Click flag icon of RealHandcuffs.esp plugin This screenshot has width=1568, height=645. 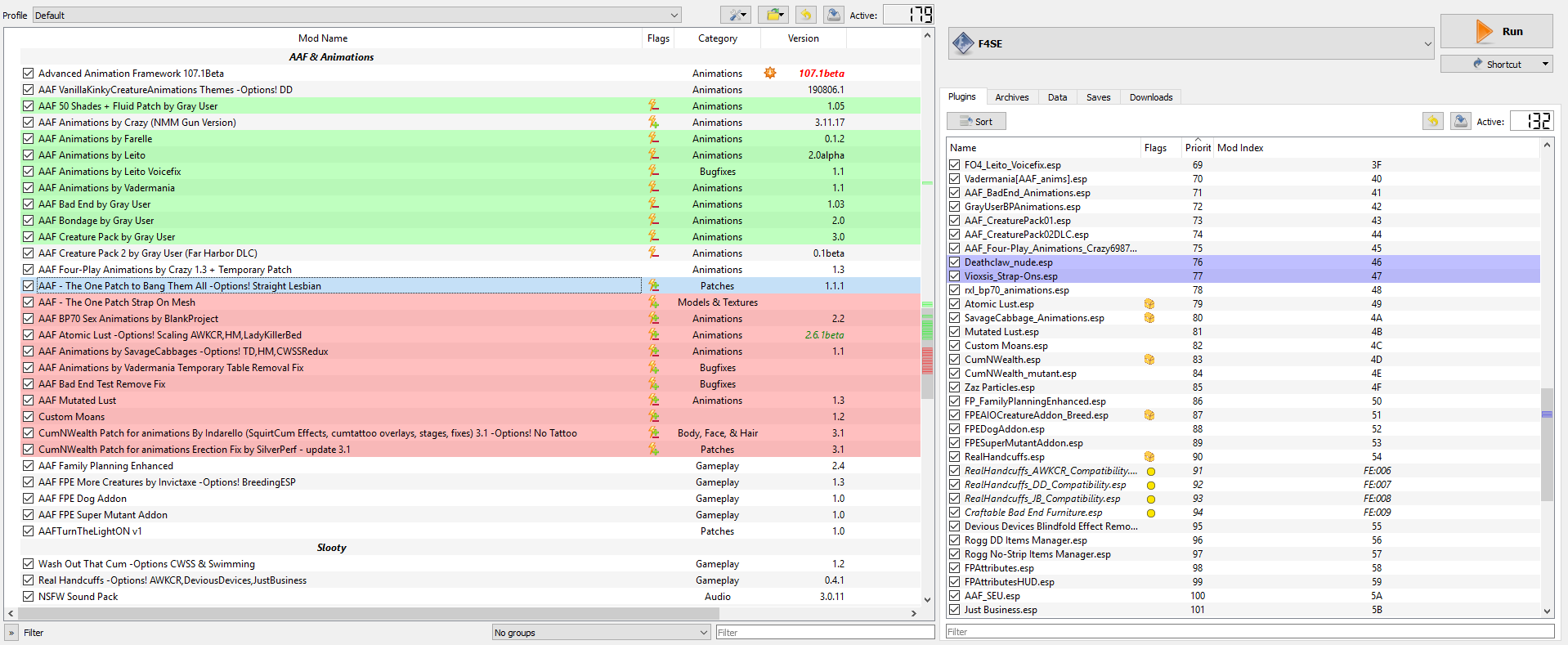tap(1149, 457)
